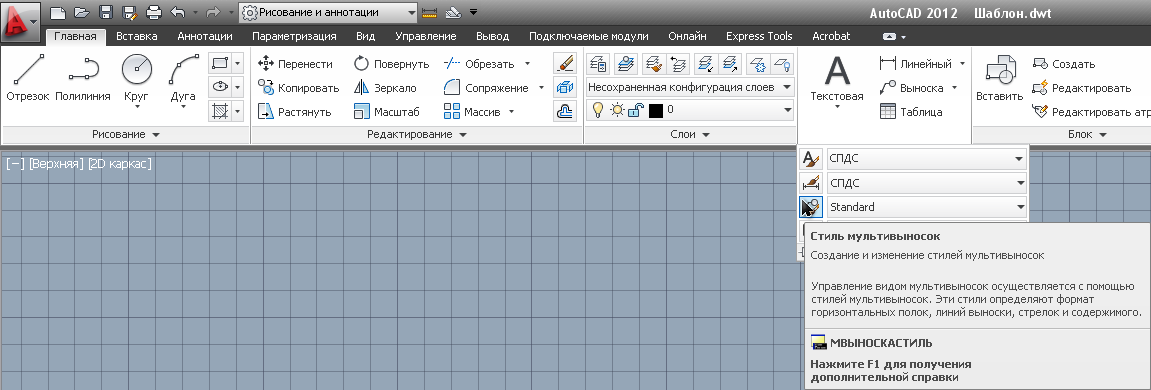Click the black layer color swatch
1151x390 pixels.
656,110
